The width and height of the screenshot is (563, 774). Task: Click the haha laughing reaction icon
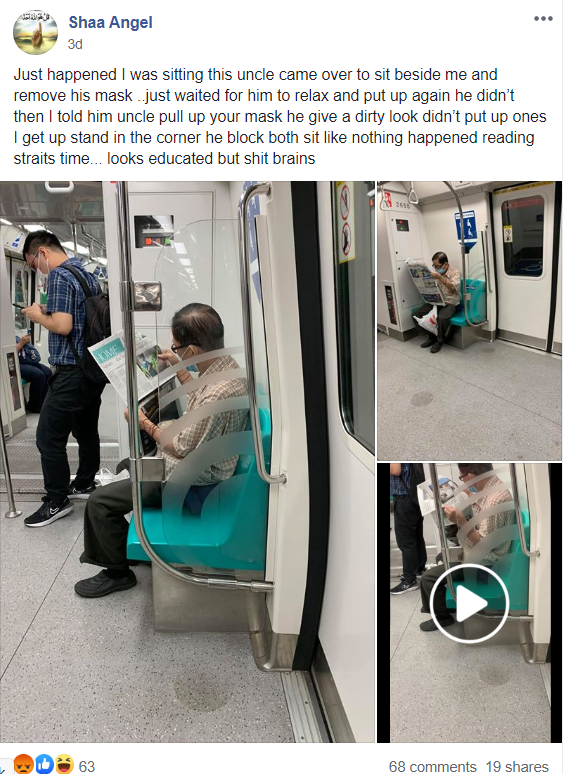pos(64,764)
